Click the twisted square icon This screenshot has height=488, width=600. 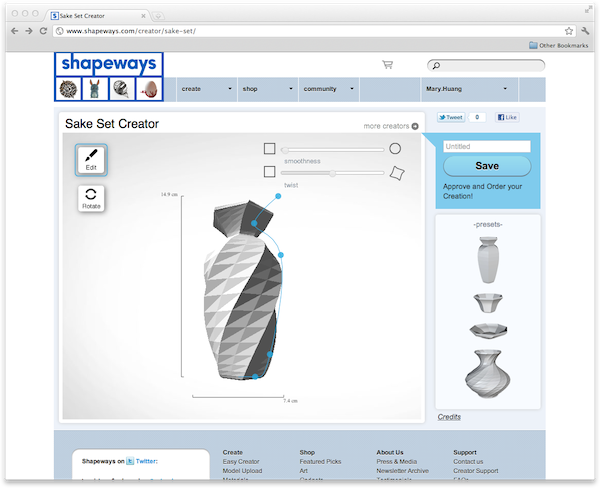pyautogui.click(x=397, y=173)
